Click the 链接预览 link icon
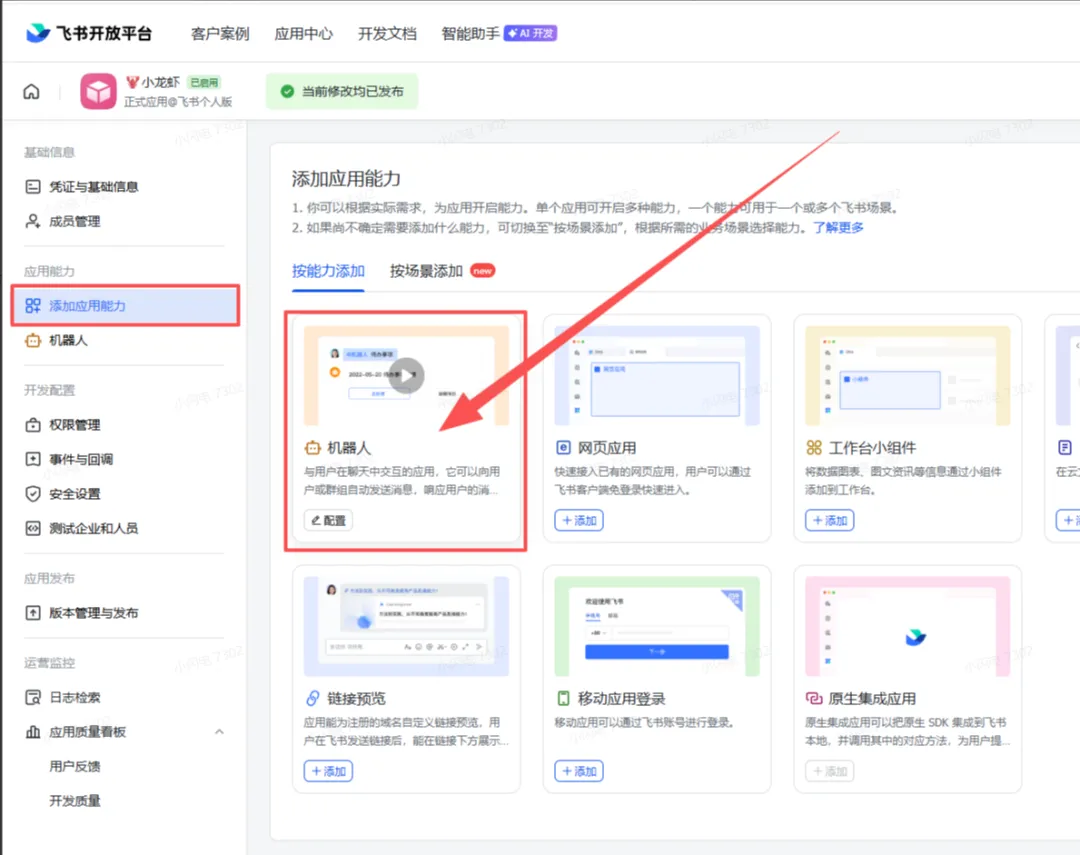Viewport: 1080px width, 855px height. tap(312, 699)
